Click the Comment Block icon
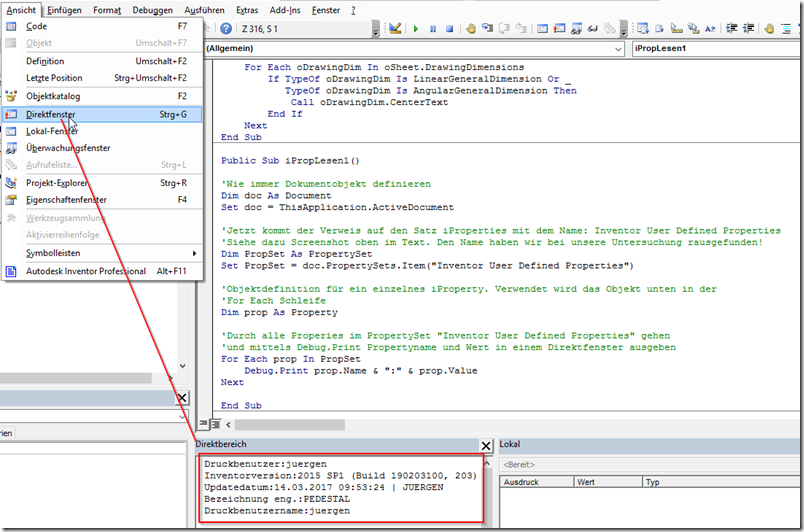 tap(786, 29)
